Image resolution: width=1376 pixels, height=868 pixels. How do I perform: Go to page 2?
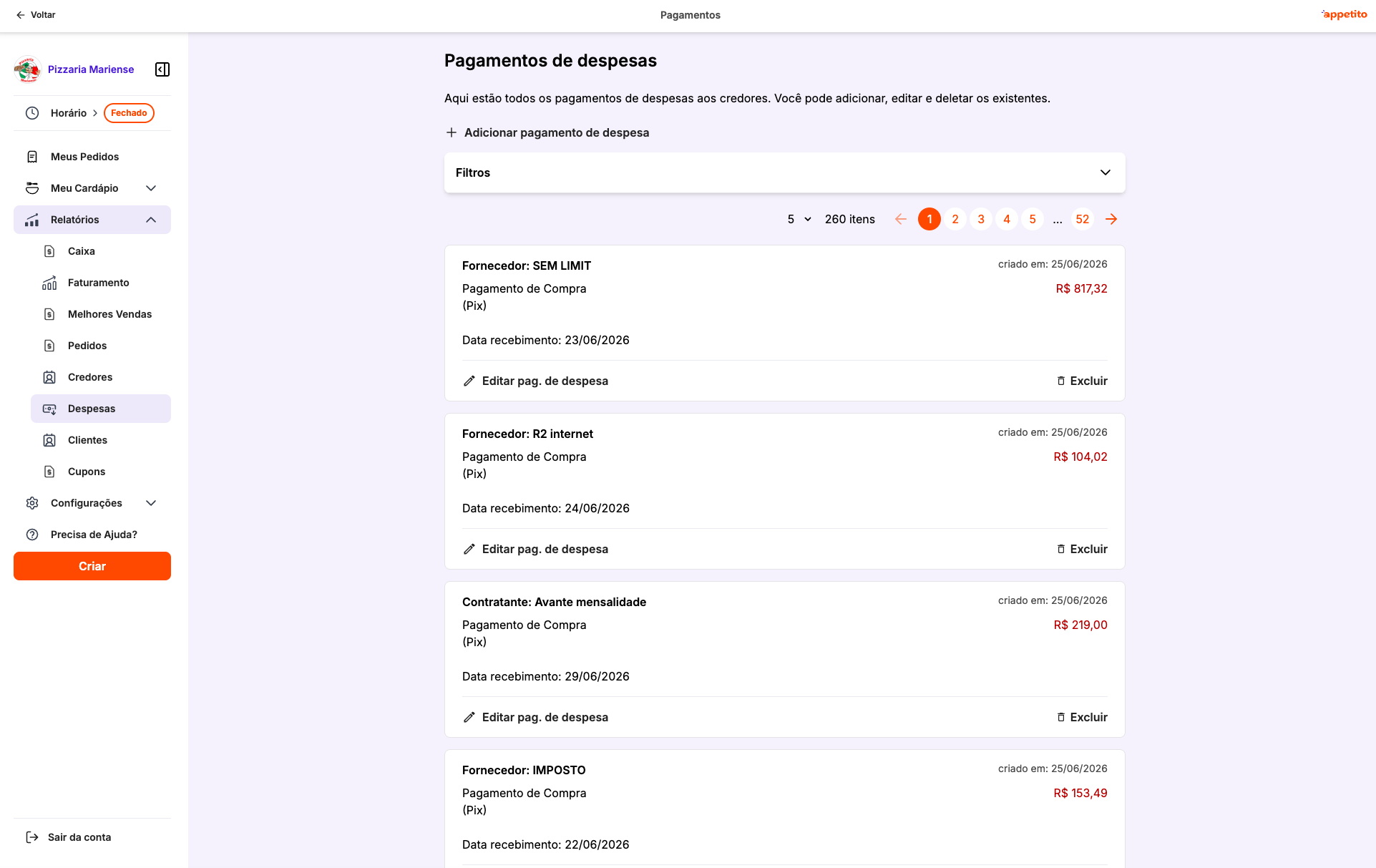click(x=955, y=219)
